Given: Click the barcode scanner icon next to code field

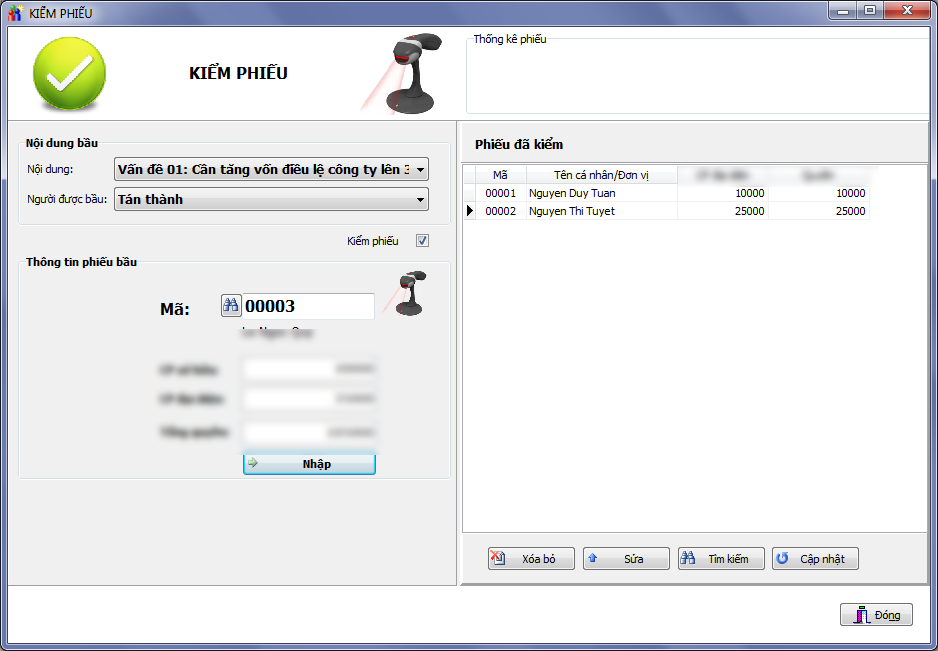Looking at the screenshot, I should tap(410, 293).
